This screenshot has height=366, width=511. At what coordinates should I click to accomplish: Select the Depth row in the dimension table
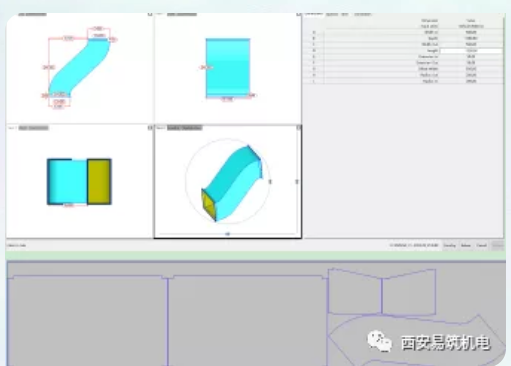coord(403,38)
